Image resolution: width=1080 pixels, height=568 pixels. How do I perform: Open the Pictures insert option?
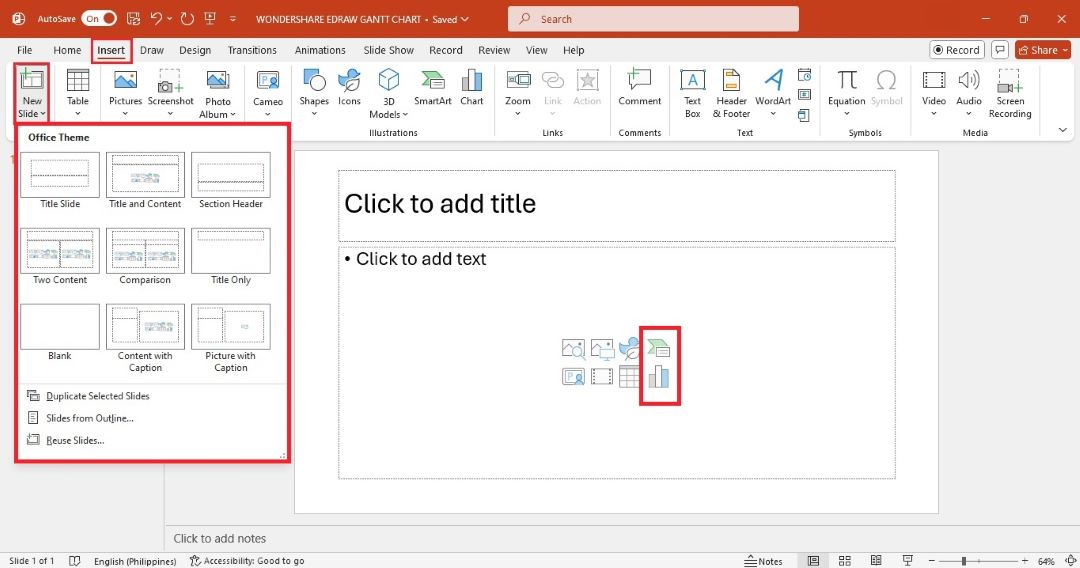[x=125, y=88]
